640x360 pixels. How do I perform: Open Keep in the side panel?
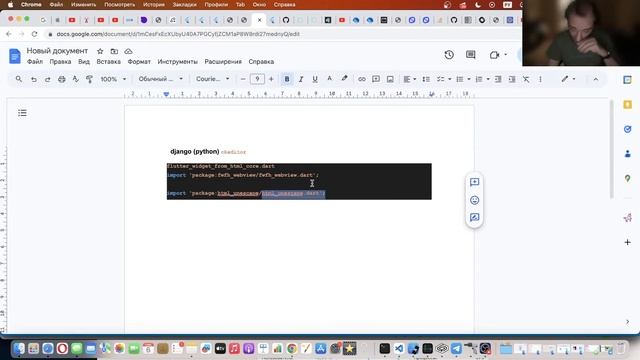point(627,104)
